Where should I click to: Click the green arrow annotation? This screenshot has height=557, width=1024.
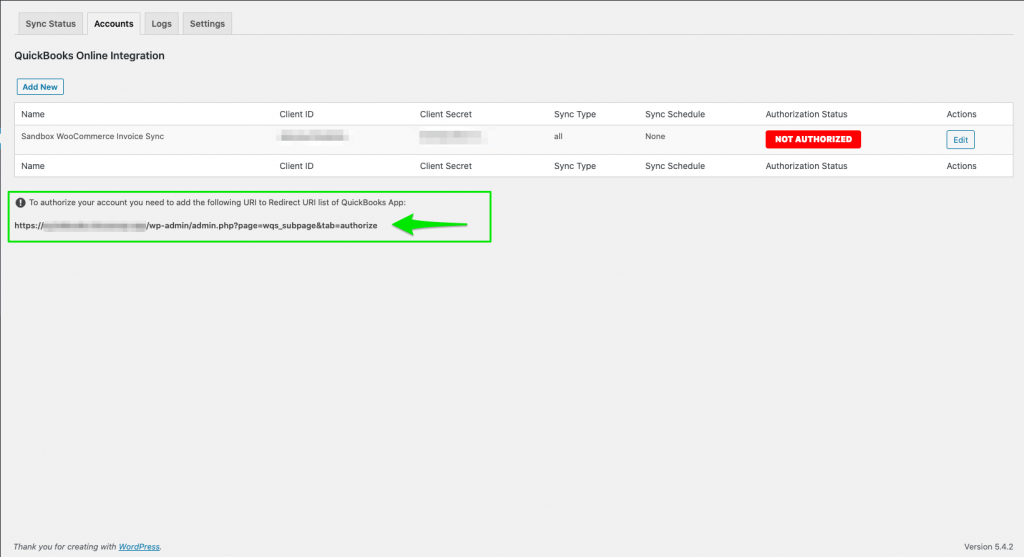430,225
